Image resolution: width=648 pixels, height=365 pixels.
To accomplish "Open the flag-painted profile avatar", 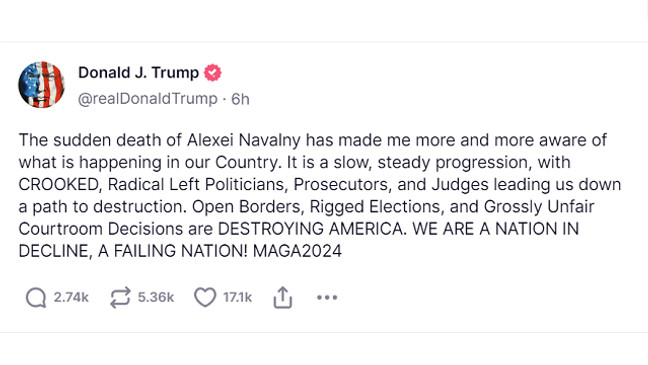I will click(x=42, y=84).
